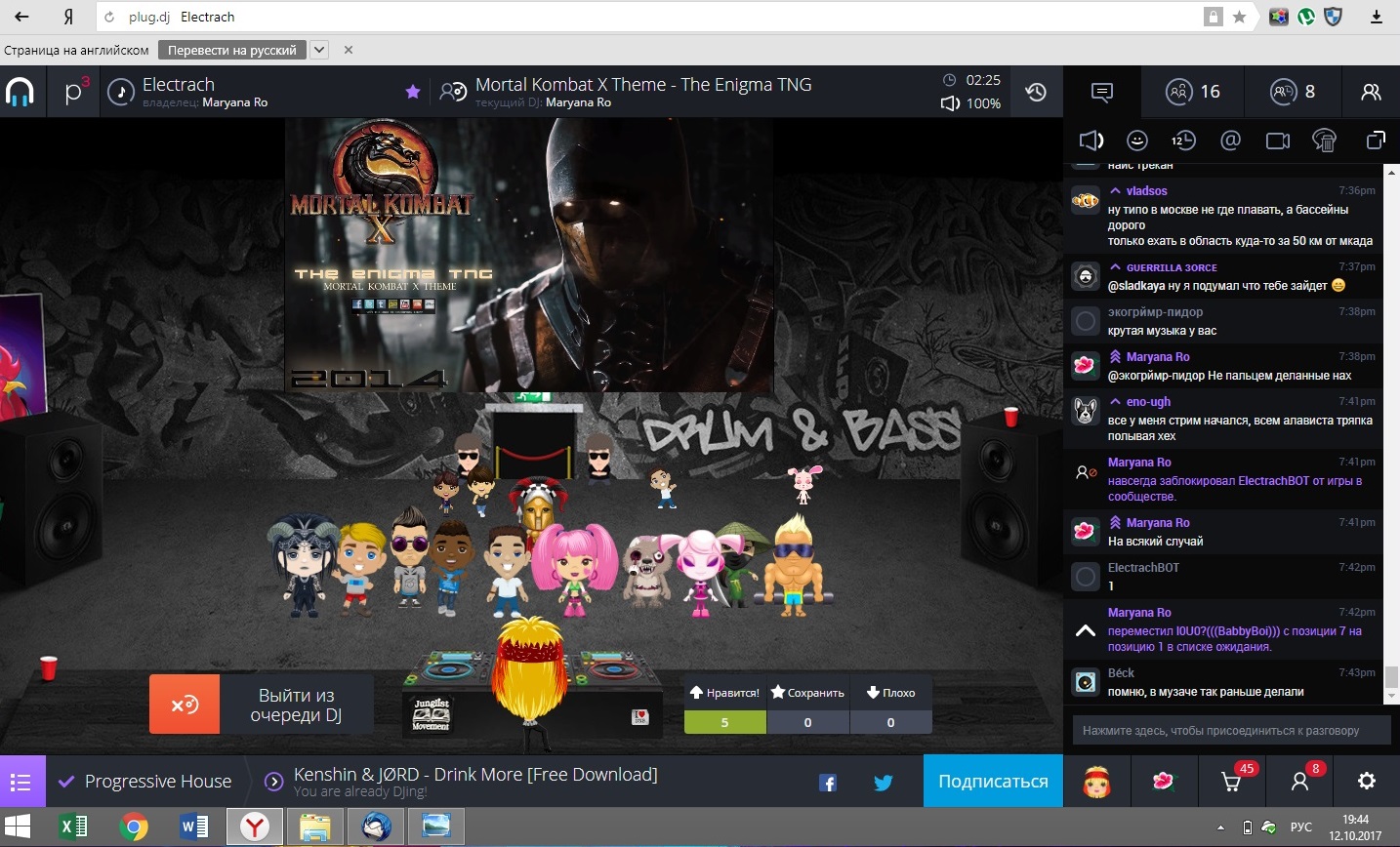This screenshot has width=1400, height=847.
Task: Click Bëck username in chat
Action: coord(1121,673)
